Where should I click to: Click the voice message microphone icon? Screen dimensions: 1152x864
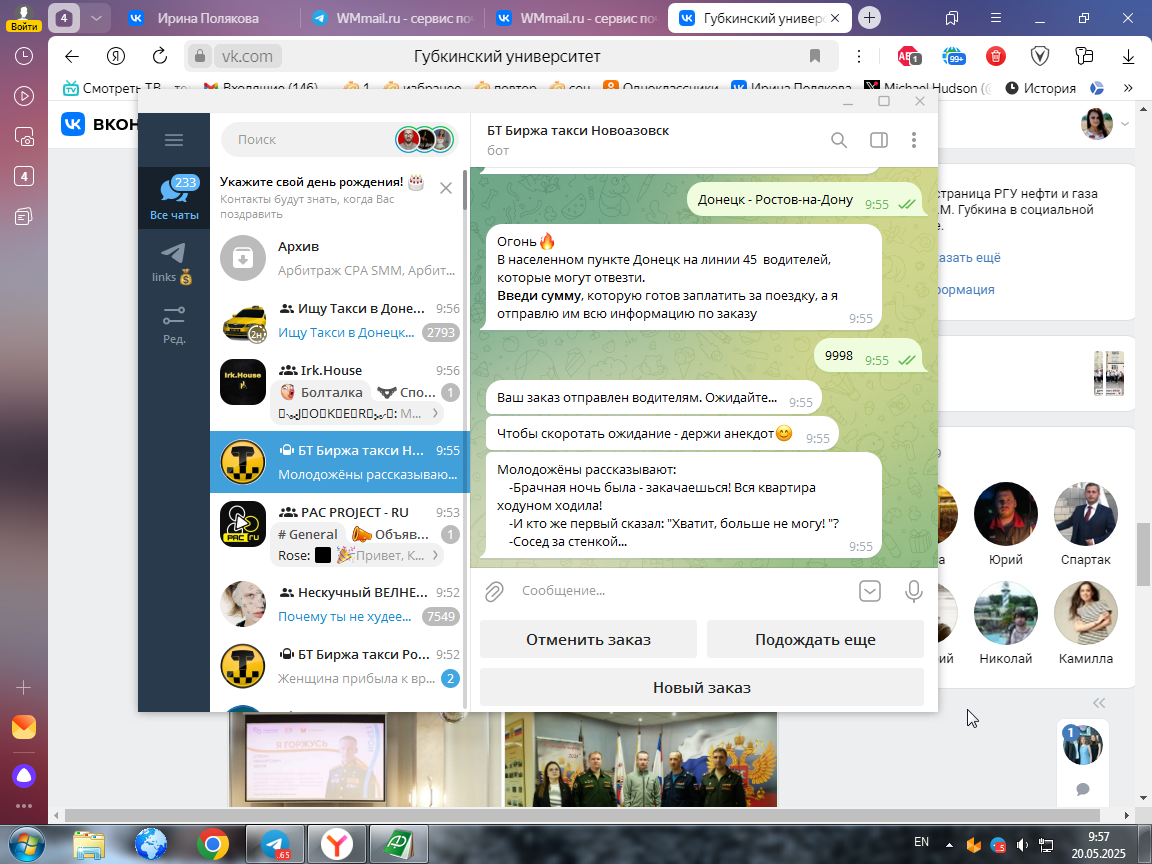click(x=914, y=591)
